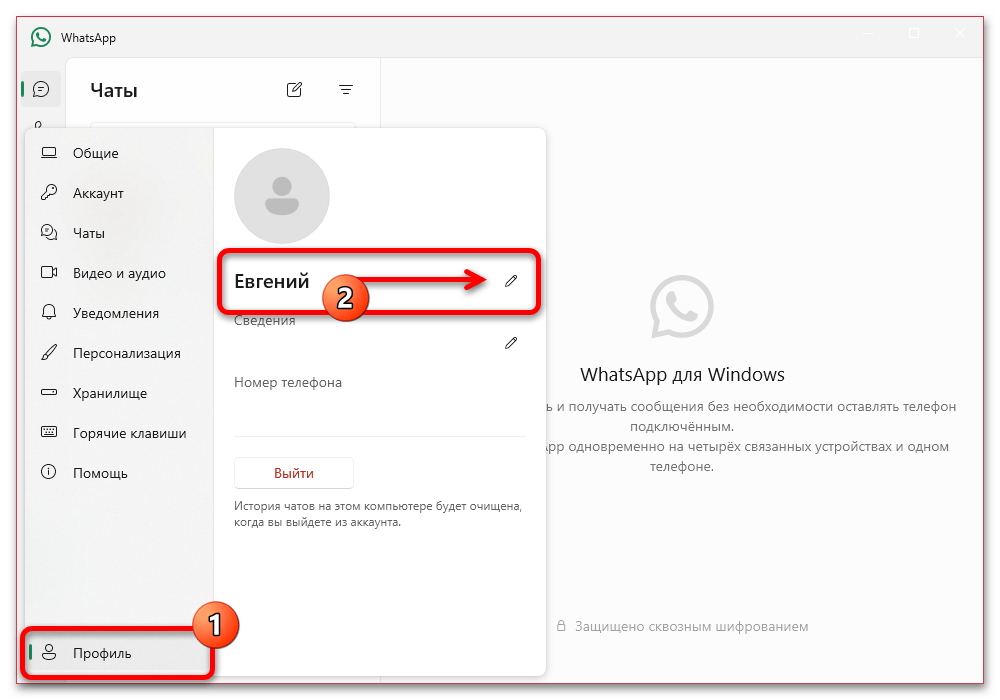
Task: Open the Аккаунт settings section
Action: pos(119,193)
